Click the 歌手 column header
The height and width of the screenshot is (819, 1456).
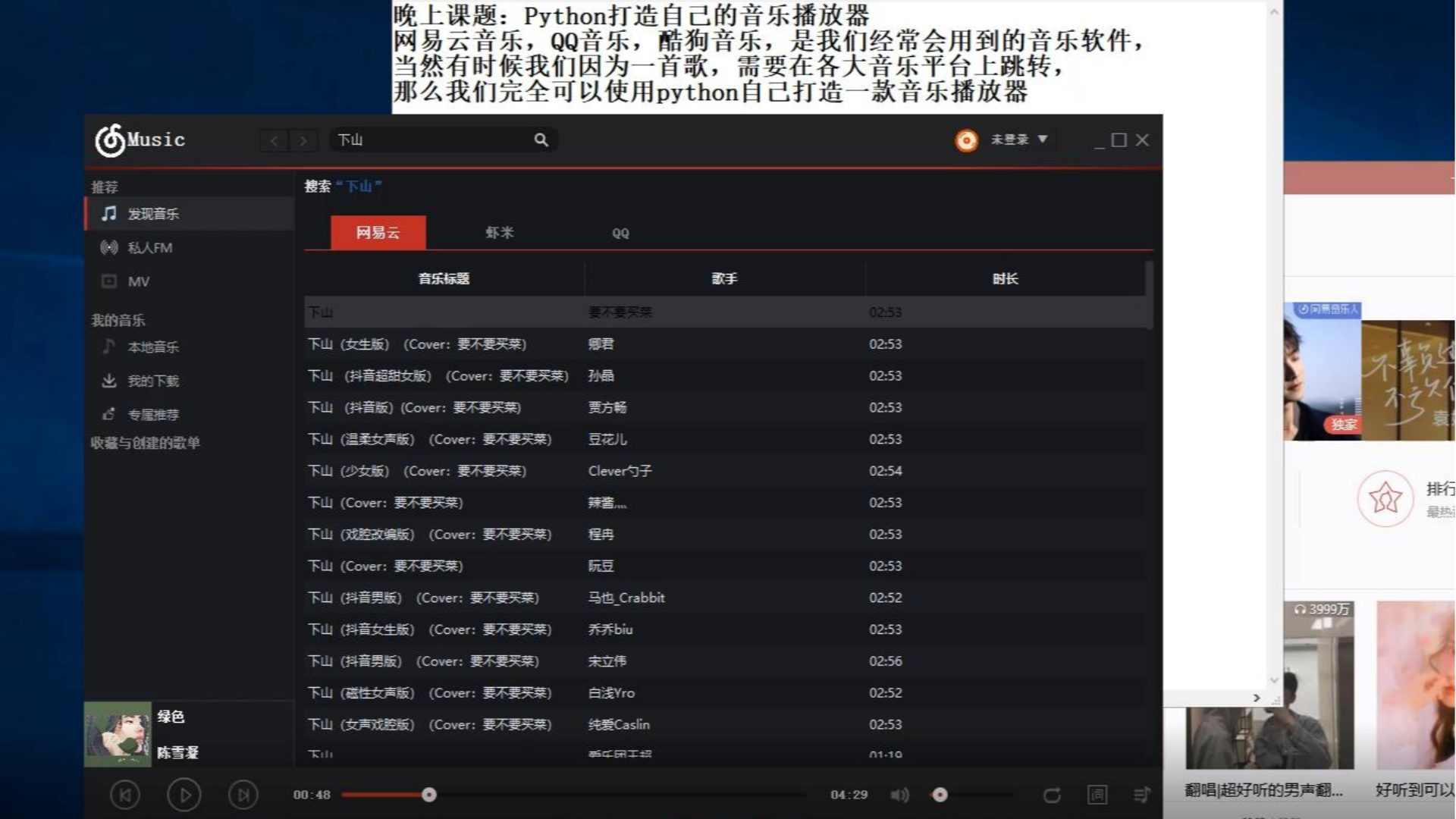724,278
